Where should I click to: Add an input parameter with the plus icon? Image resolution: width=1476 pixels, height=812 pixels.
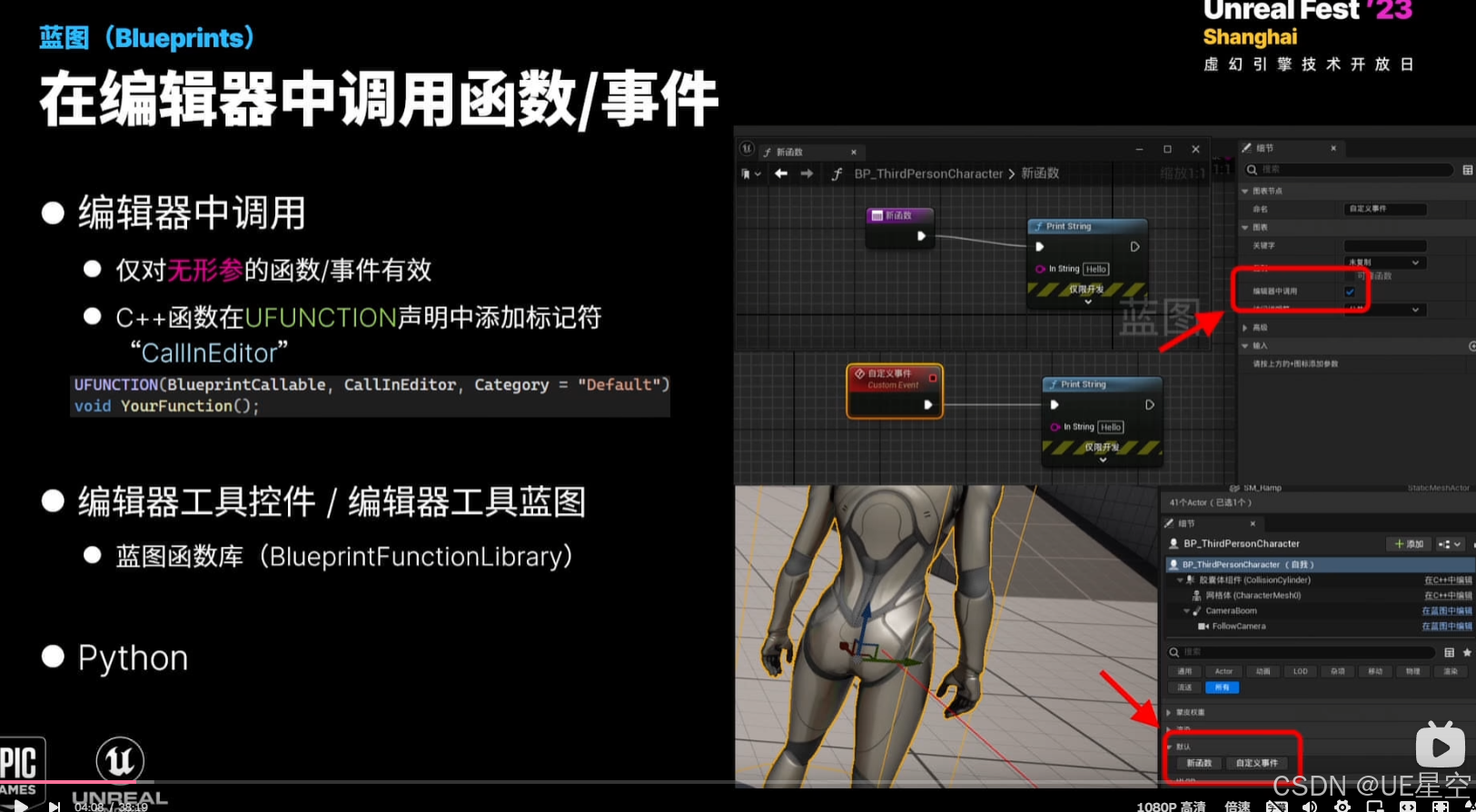coord(1471,345)
